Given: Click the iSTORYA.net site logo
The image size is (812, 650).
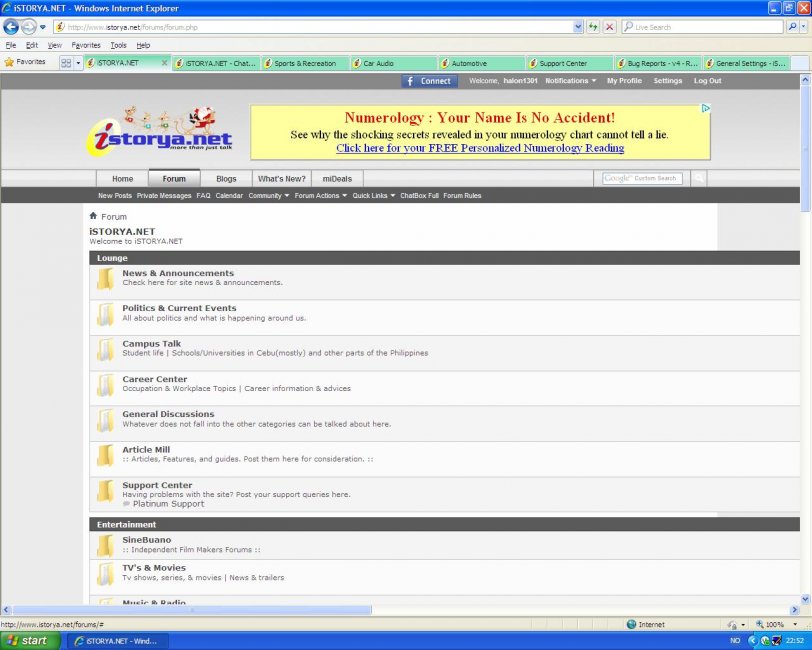Looking at the screenshot, I should [160, 132].
